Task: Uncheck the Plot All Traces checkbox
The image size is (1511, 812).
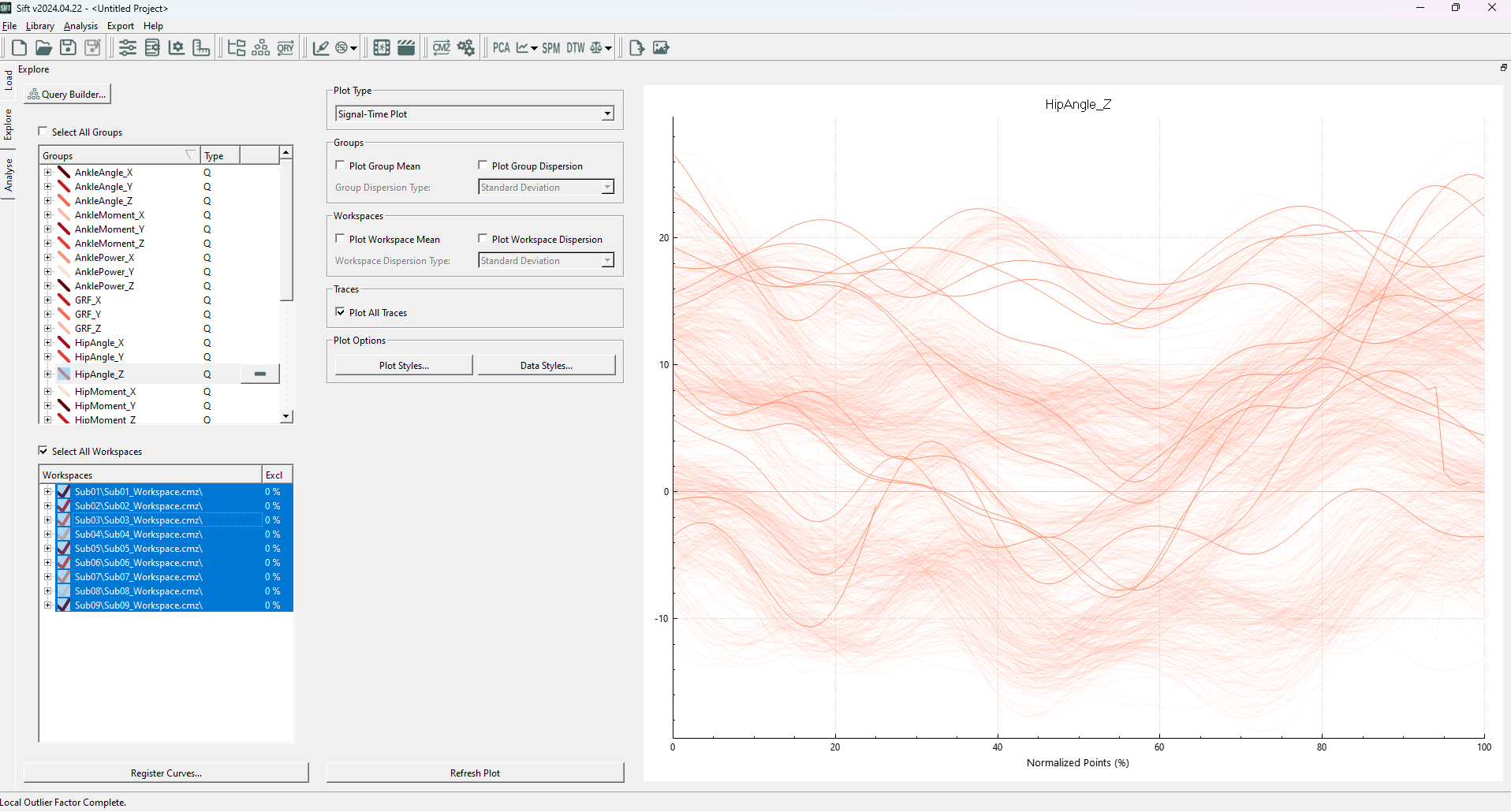Action: pyautogui.click(x=341, y=312)
